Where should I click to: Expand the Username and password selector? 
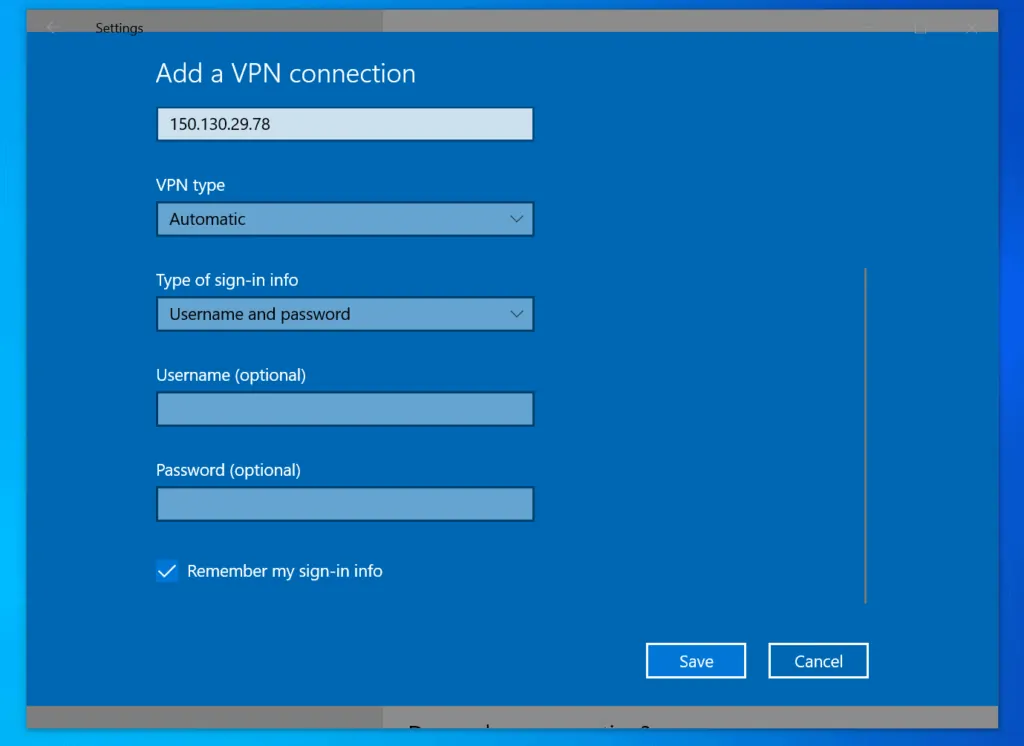pos(345,314)
